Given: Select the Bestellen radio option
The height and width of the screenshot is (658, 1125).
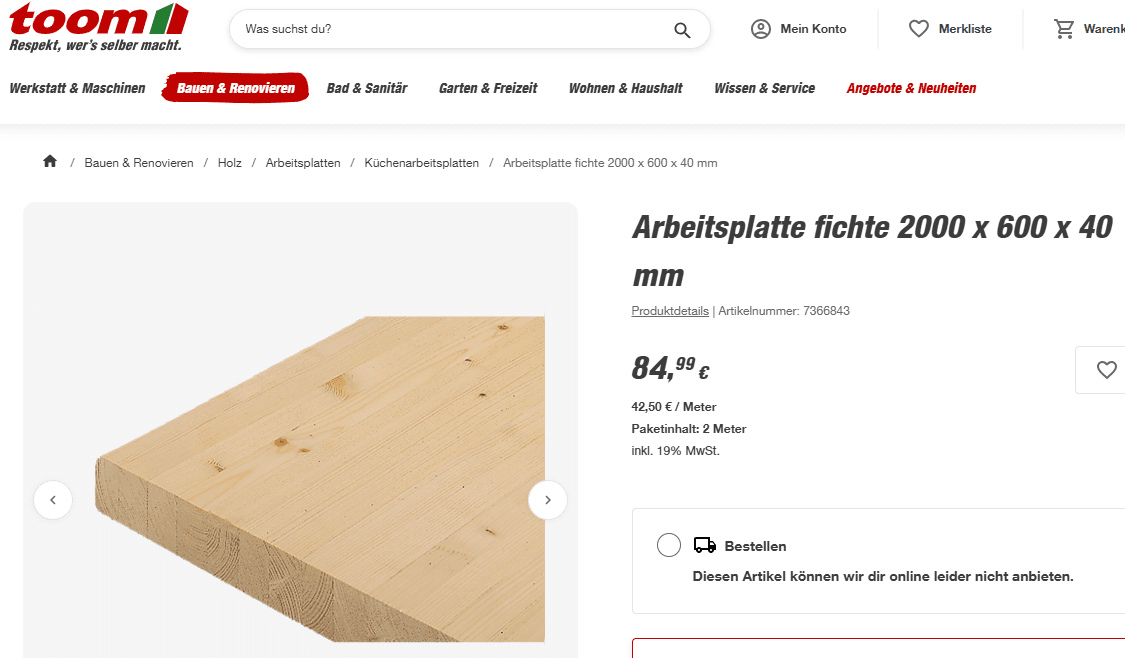Looking at the screenshot, I should coord(669,545).
